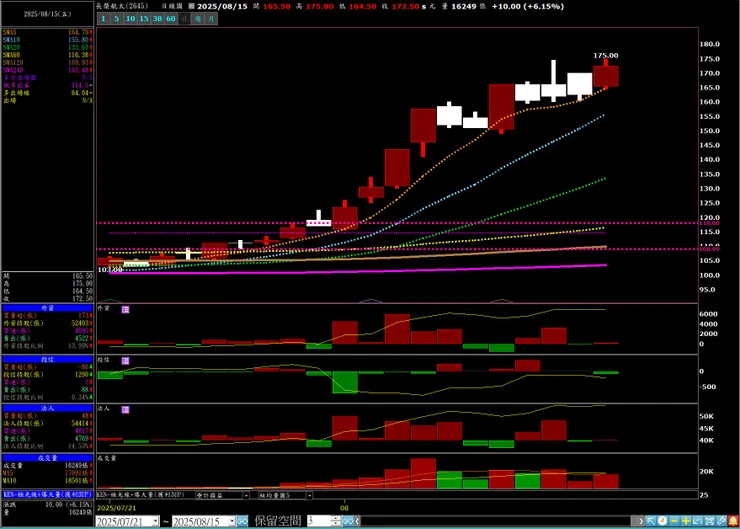
Task: Adjust the 保留空間 spinner arrows
Action: [x=336, y=521]
